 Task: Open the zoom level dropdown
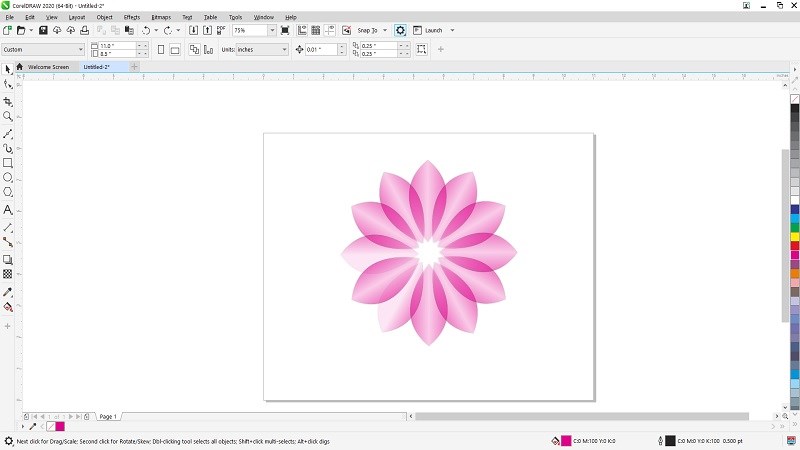pyautogui.click(x=272, y=30)
